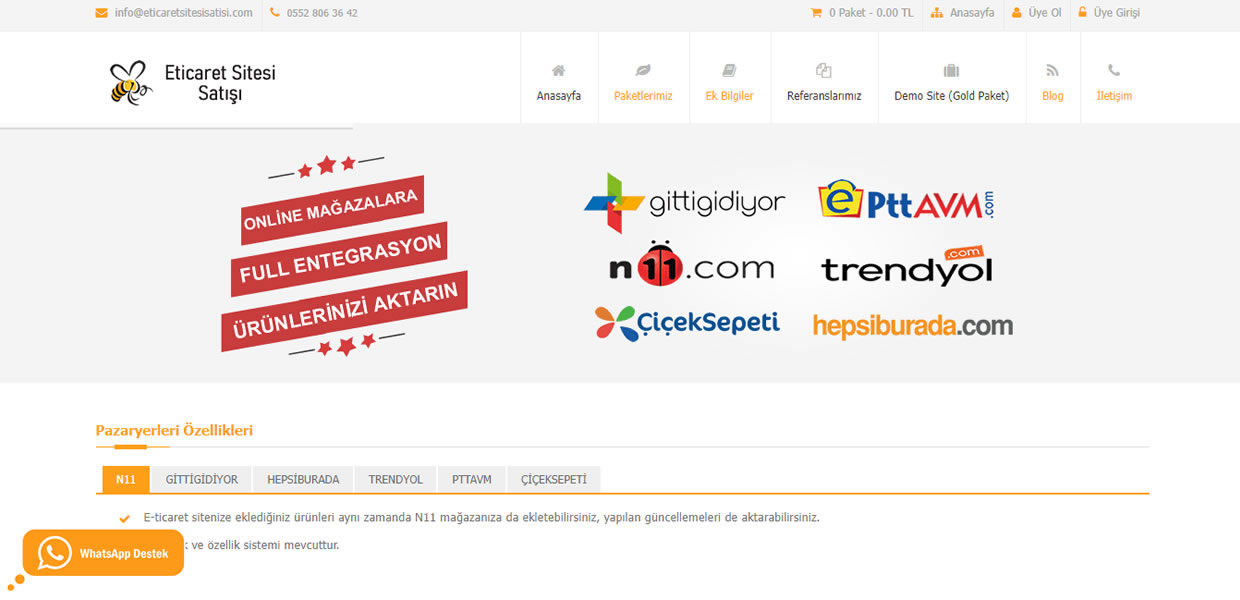Click the envelope email icon in top bar
The width and height of the screenshot is (1240, 600).
pos(101,13)
